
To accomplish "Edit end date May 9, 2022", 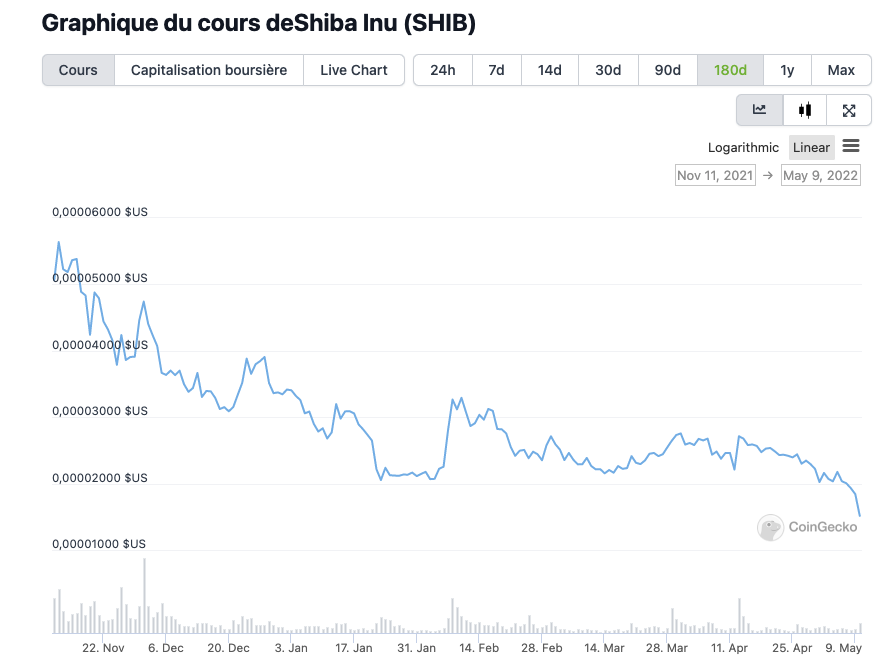I will pyautogui.click(x=820, y=176).
